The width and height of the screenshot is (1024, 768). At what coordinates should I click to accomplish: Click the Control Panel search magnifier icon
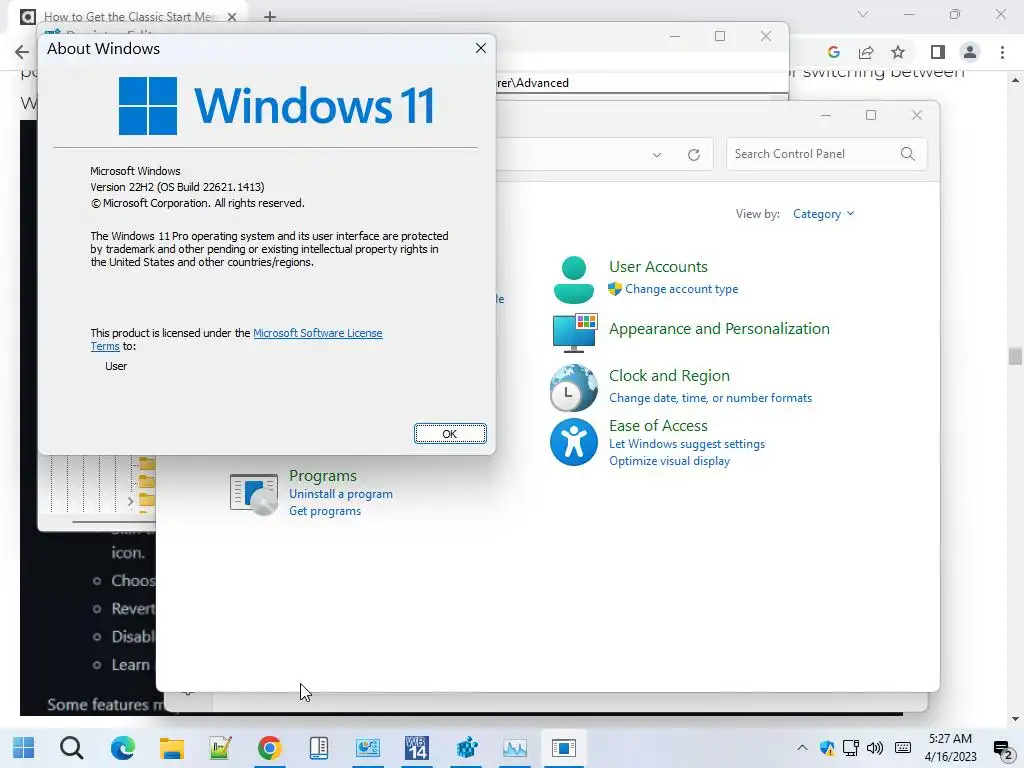pos(908,154)
